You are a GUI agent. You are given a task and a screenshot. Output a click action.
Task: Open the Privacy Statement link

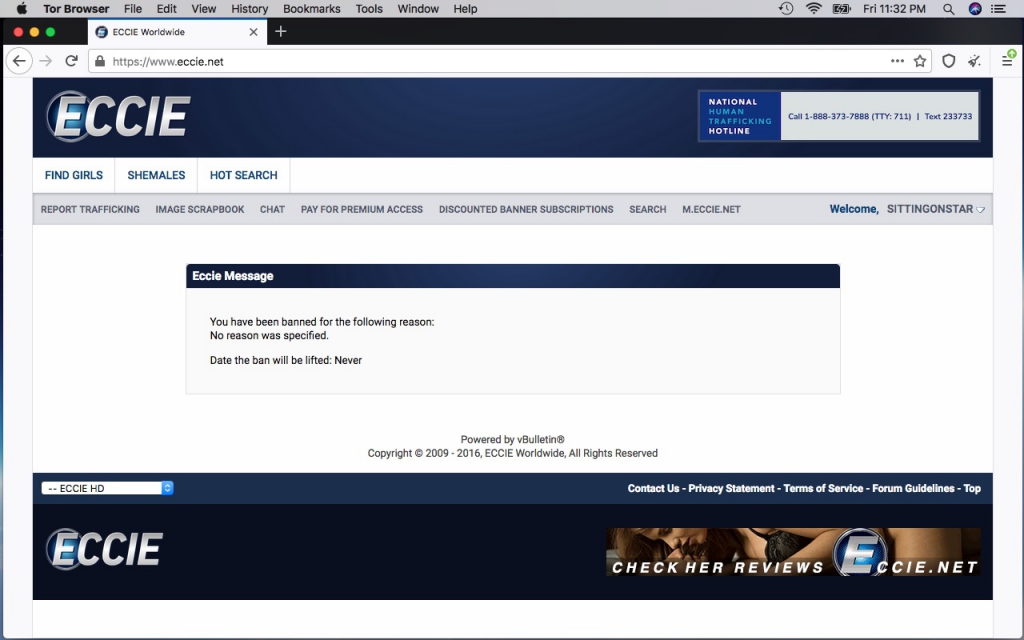pyautogui.click(x=731, y=488)
